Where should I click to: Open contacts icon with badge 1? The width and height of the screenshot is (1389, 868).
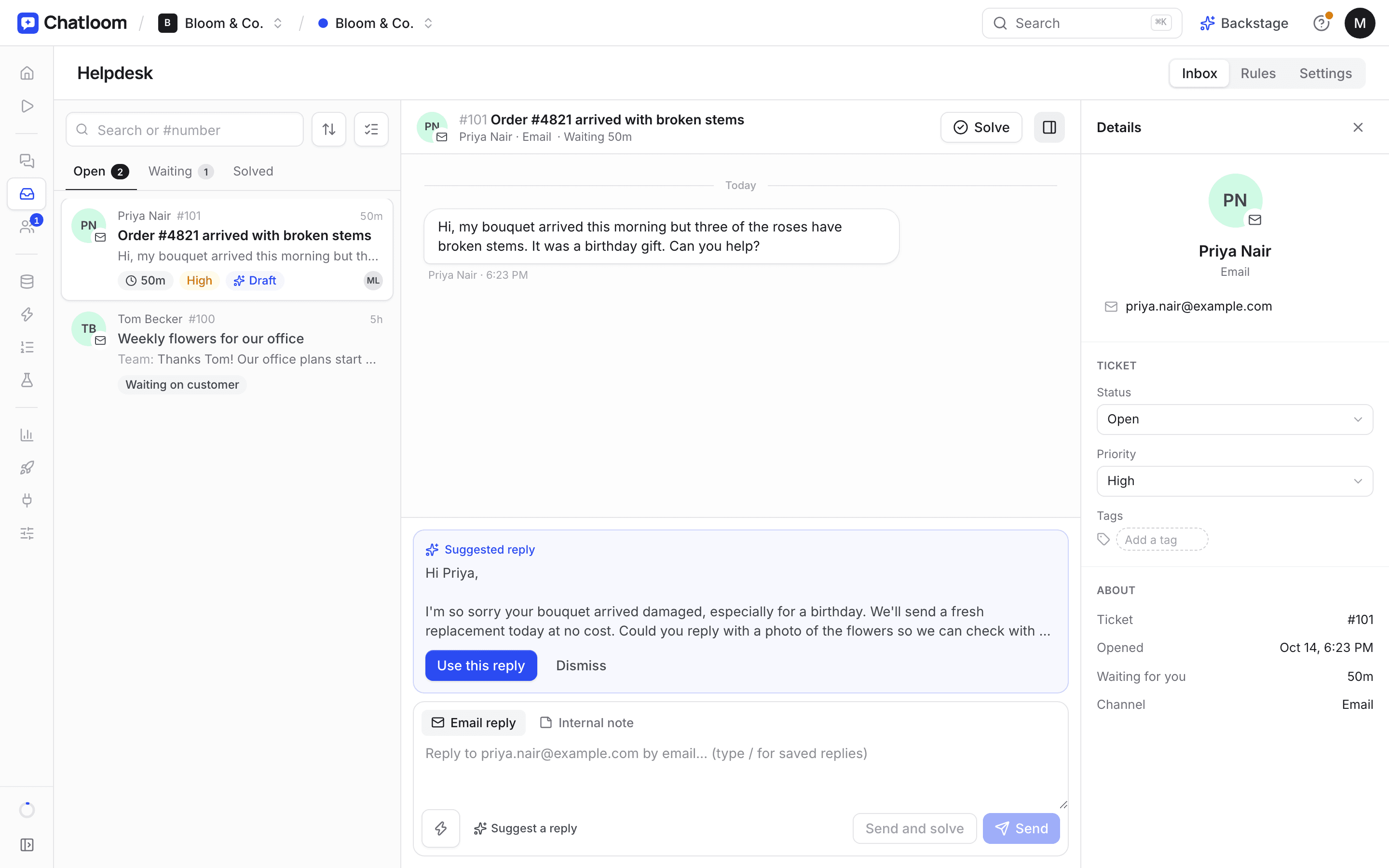(27, 227)
